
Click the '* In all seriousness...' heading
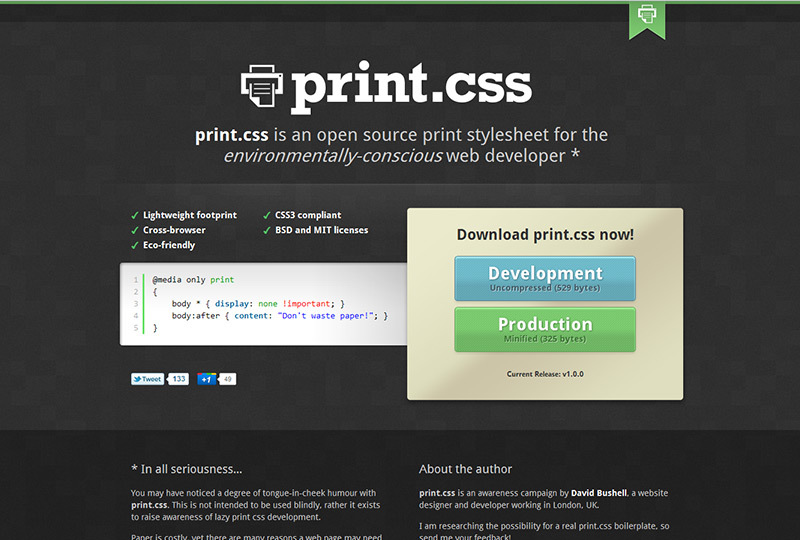click(187, 469)
